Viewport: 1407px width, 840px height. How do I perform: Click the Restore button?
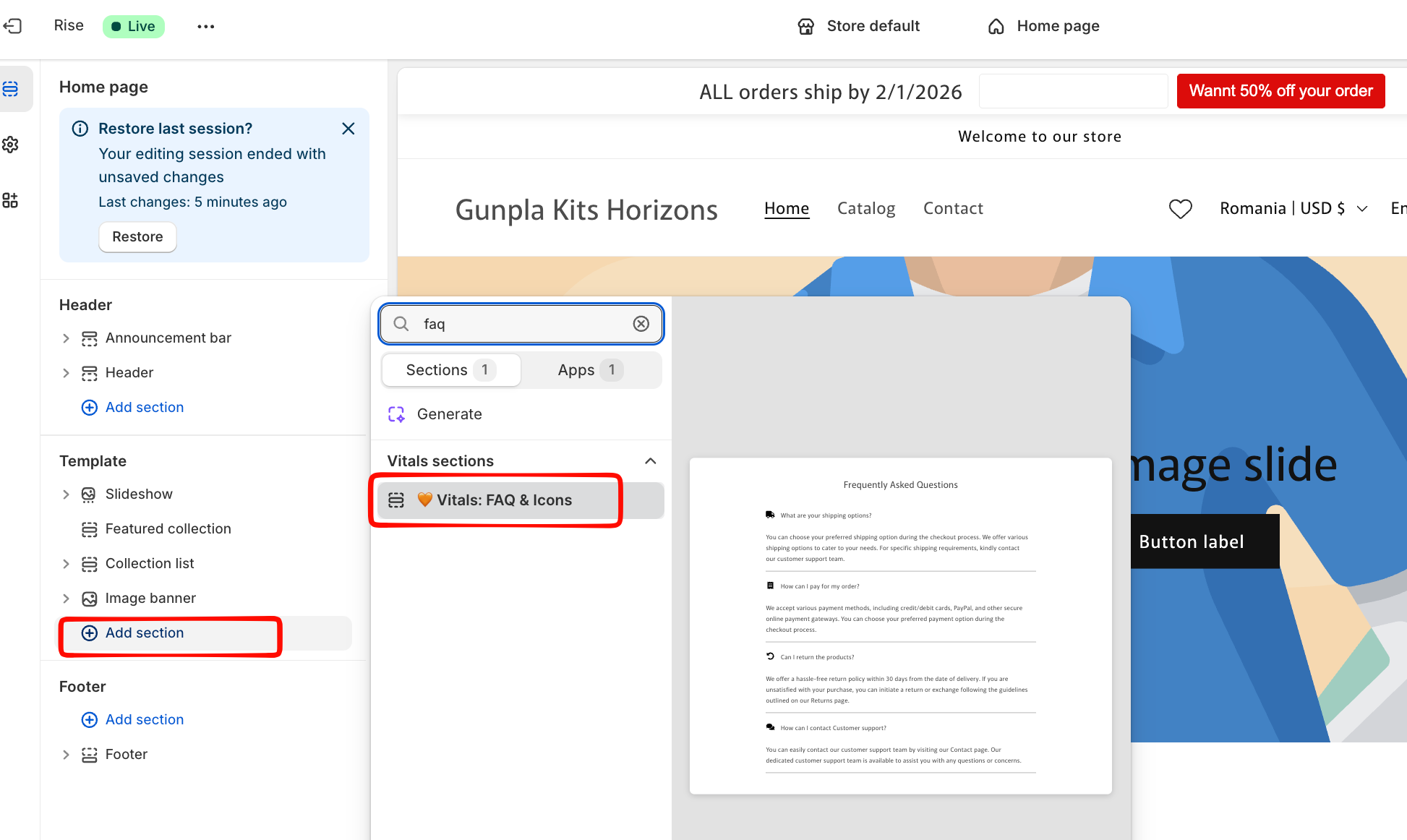click(137, 237)
